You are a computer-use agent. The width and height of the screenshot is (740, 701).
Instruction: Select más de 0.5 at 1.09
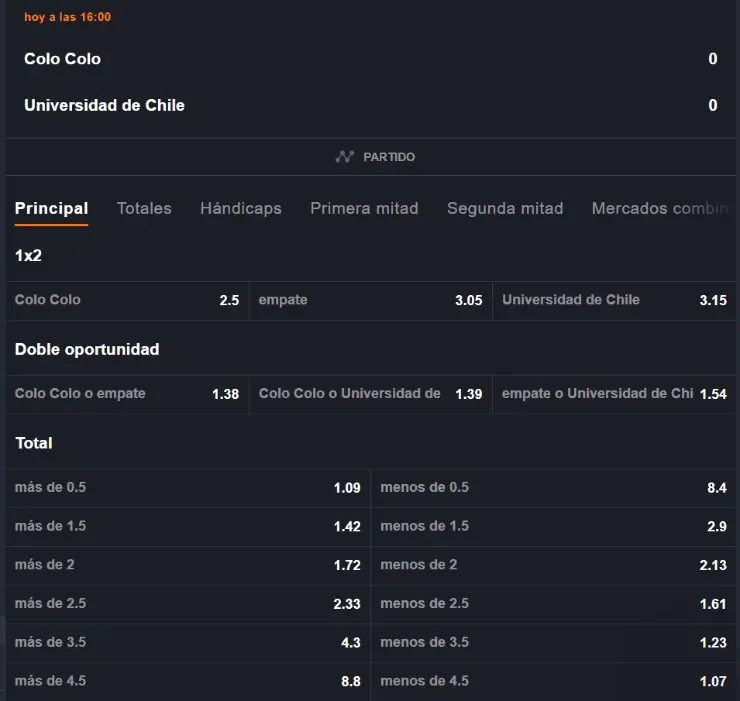[187, 488]
